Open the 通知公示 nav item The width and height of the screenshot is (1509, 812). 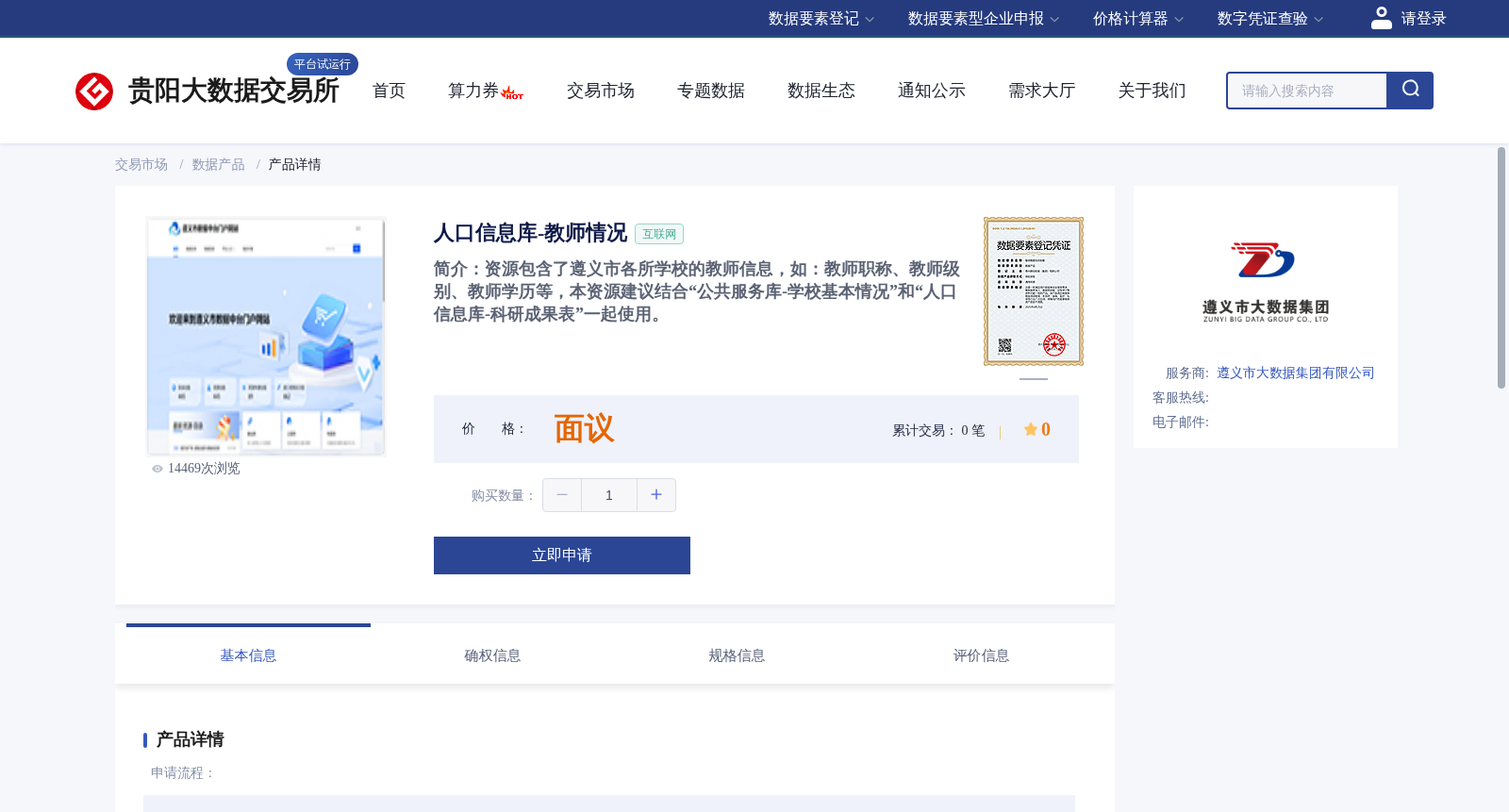tap(932, 91)
